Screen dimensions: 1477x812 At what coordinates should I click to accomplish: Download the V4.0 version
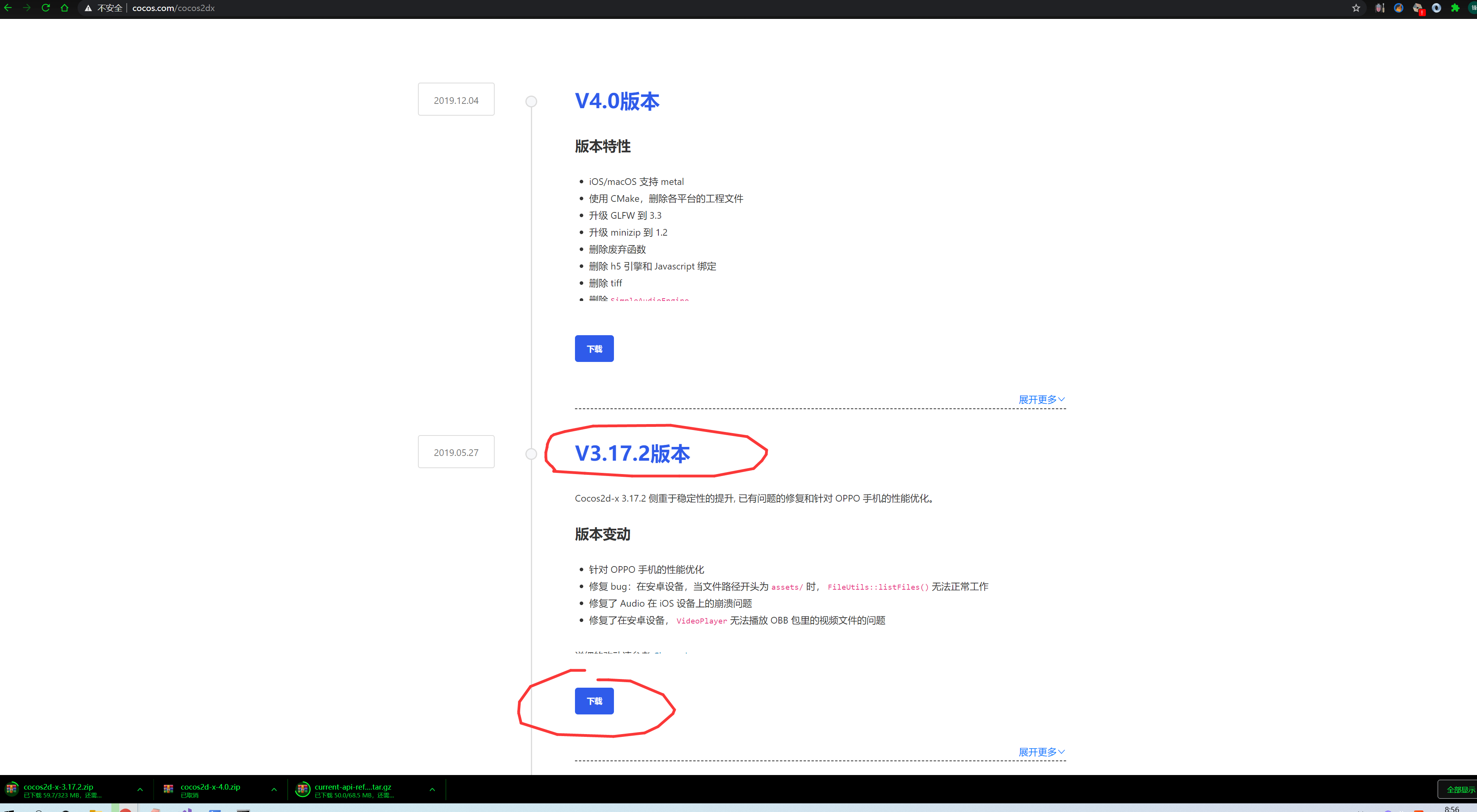pos(594,349)
